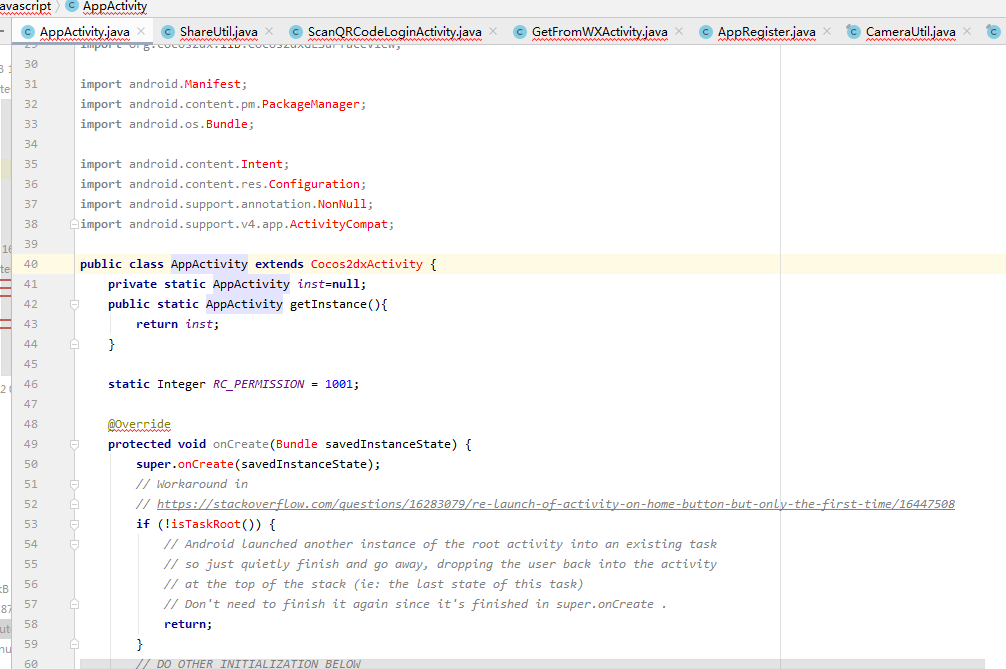Click the class icon on ShareUtil.java tab
Screen dimensions: 1006x669
click(168, 32)
